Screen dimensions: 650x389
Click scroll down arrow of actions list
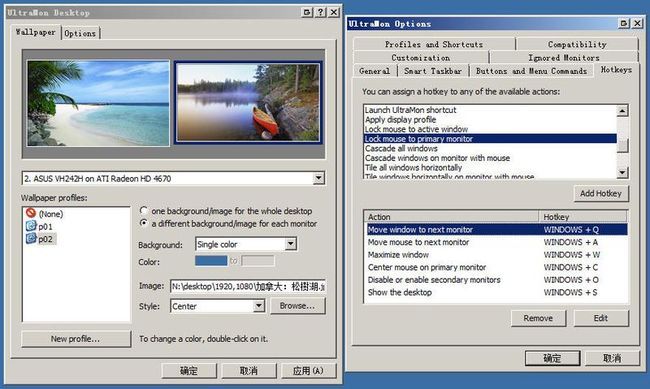(622, 172)
